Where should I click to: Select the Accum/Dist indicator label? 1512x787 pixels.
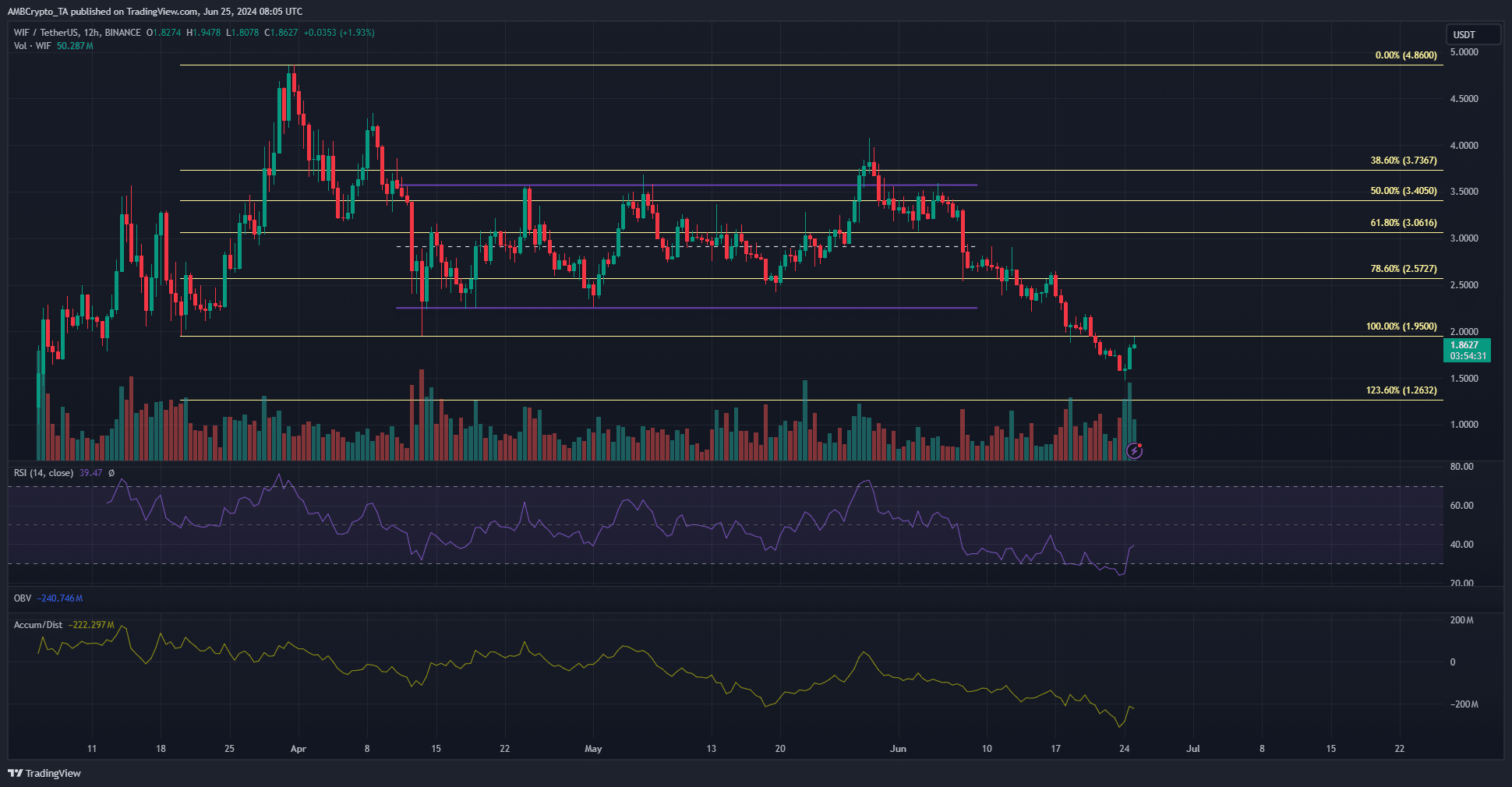pos(38,625)
